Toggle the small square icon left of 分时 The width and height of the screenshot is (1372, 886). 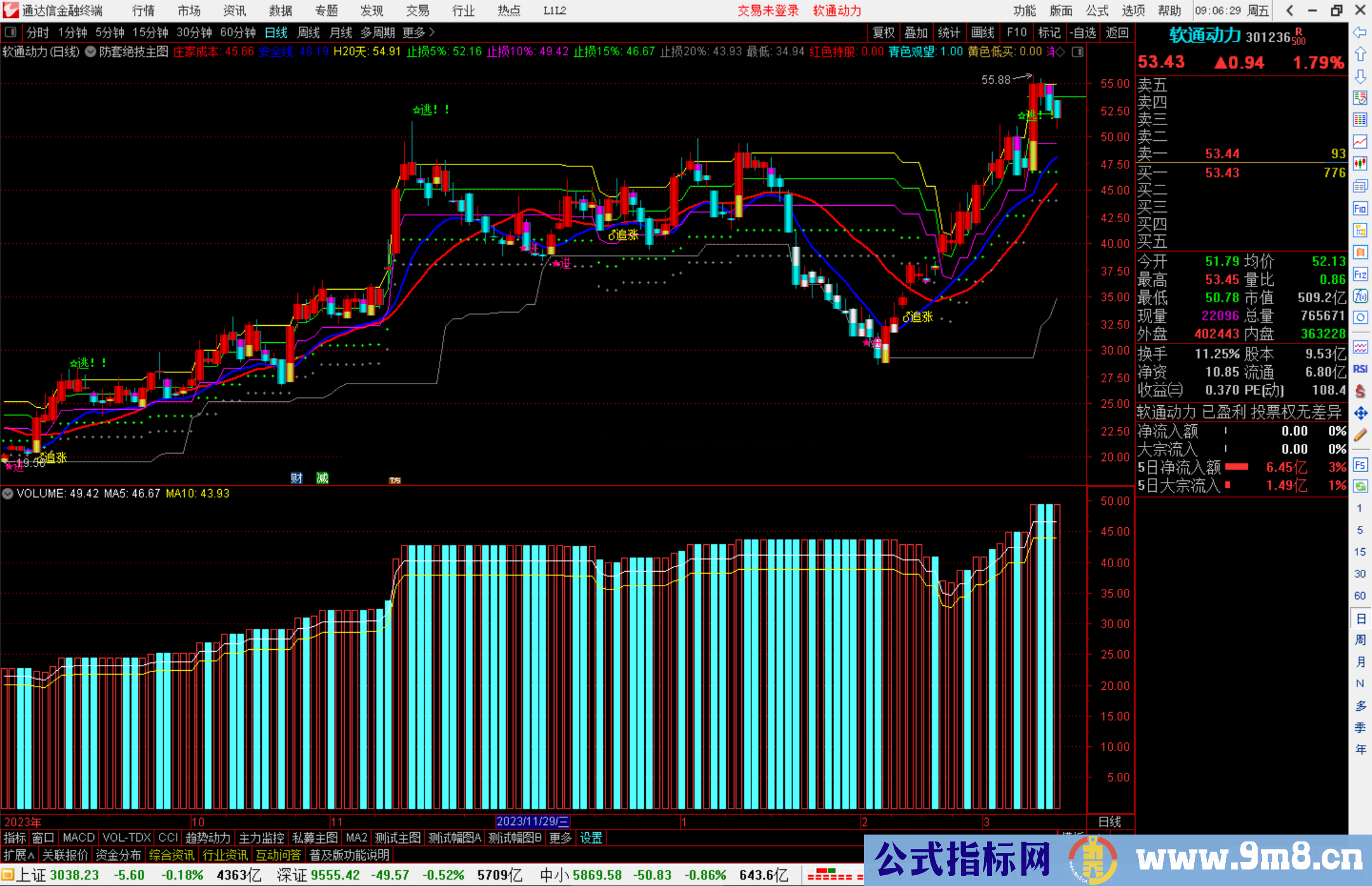11,32
